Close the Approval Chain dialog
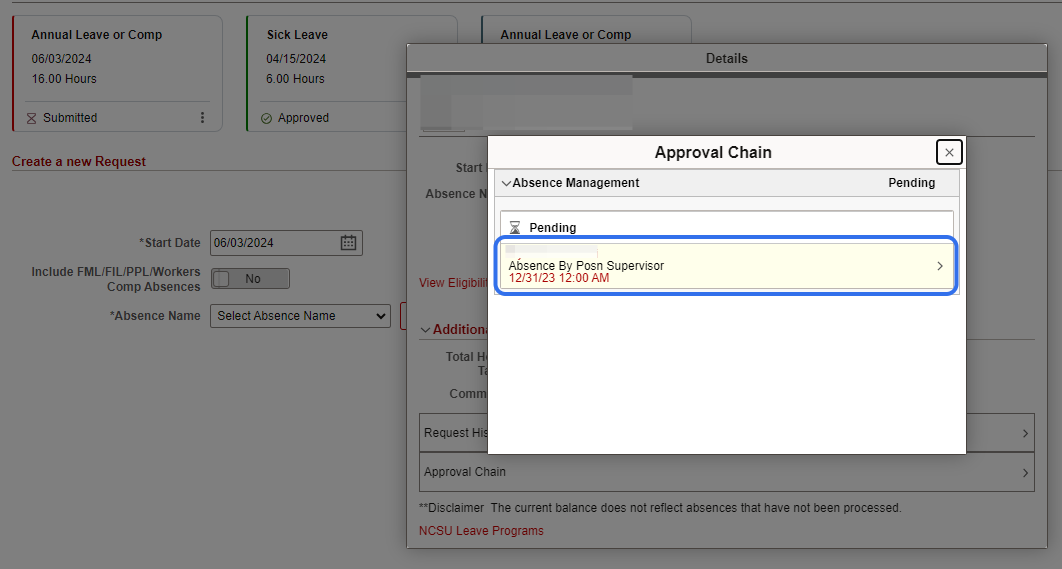1062x569 pixels. [x=949, y=152]
